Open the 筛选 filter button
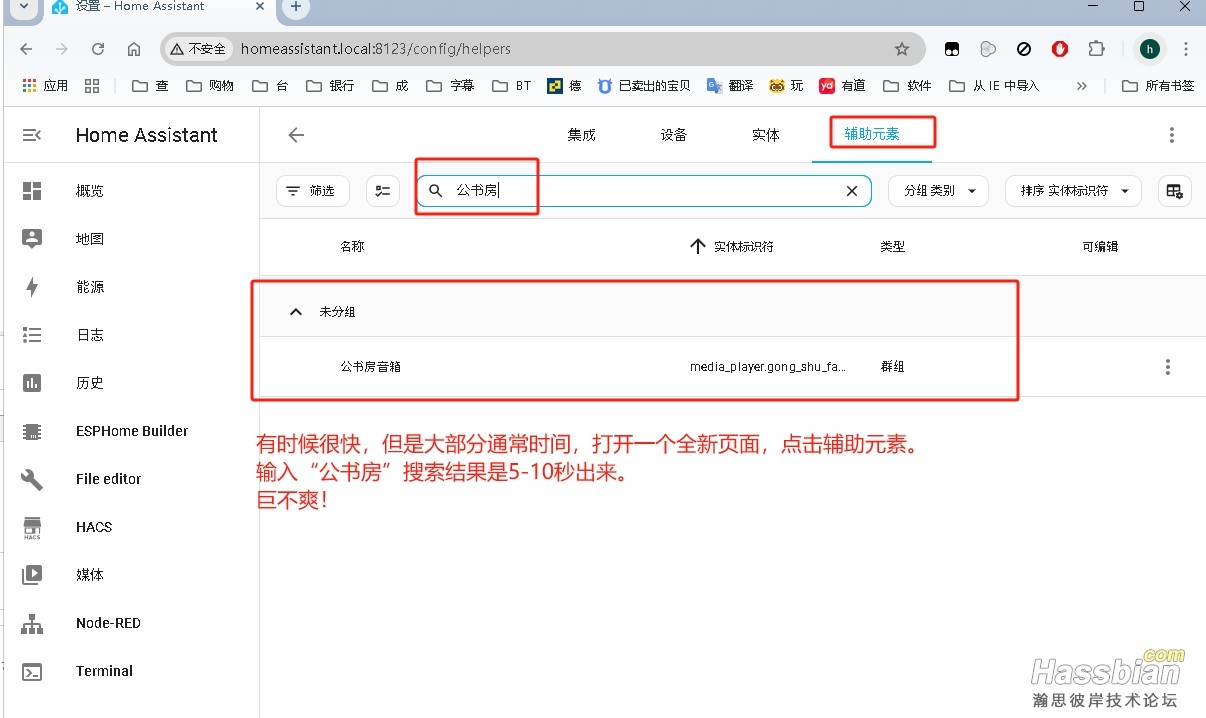The width and height of the screenshot is (1206, 718). (312, 191)
